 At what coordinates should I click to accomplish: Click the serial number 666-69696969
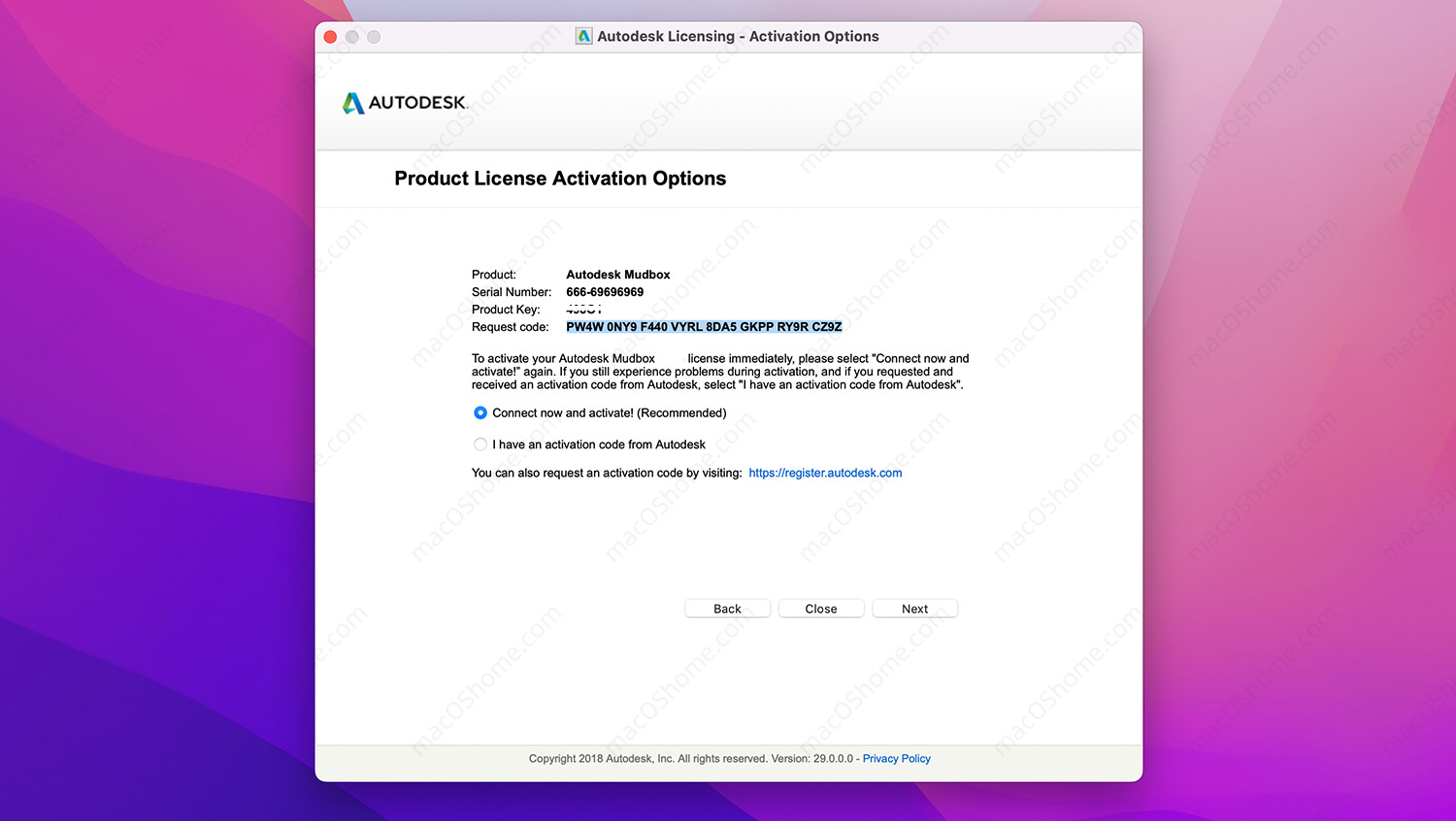pyautogui.click(x=605, y=292)
